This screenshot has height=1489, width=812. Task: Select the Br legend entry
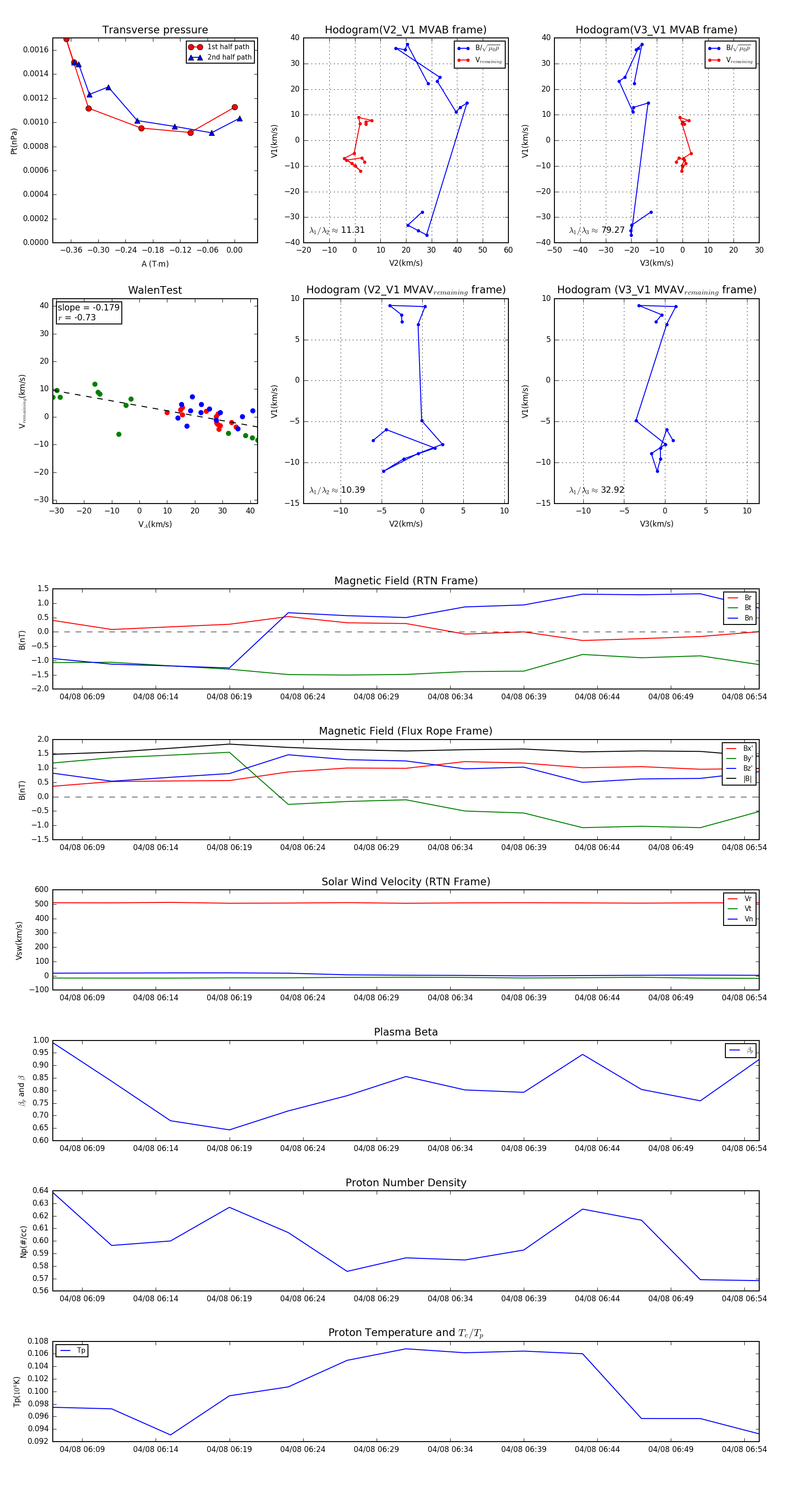pos(740,598)
